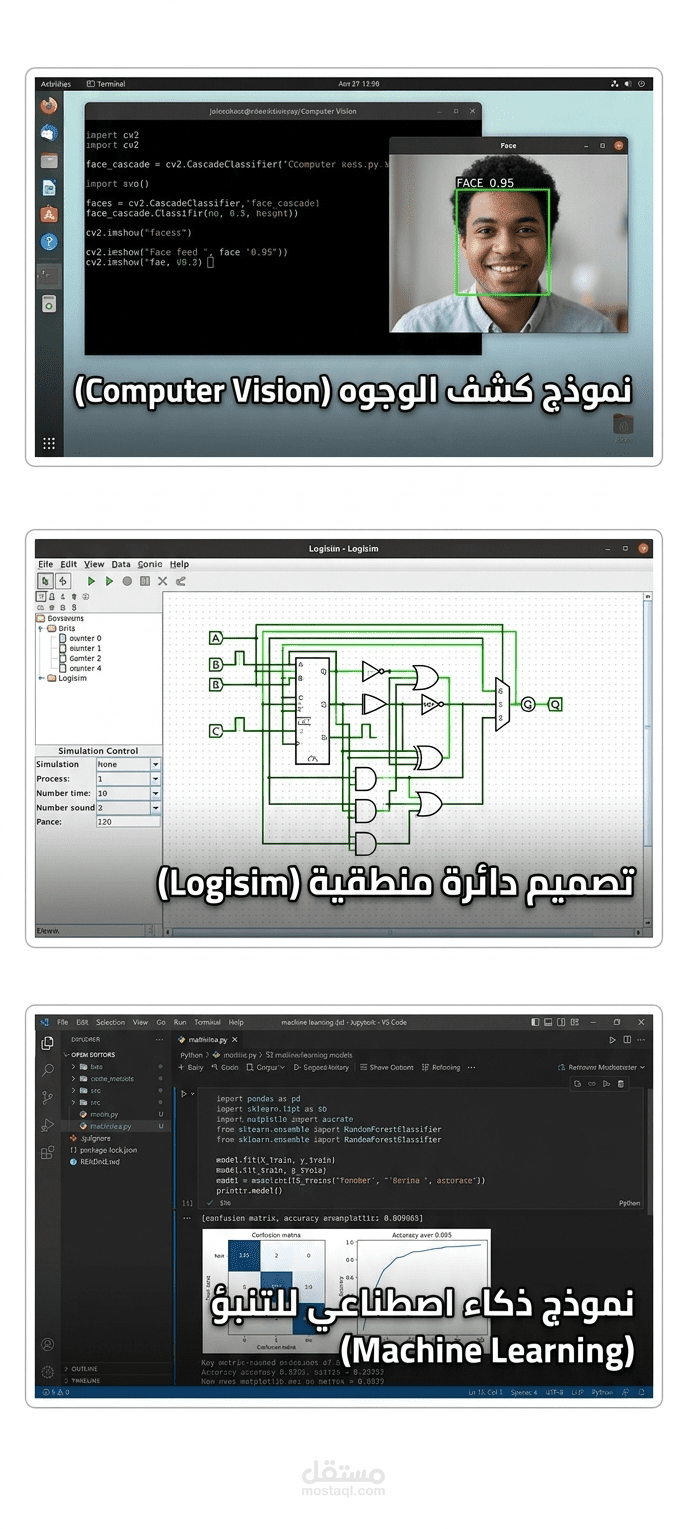This screenshot has width=688, height=1529.
Task: Open the Edit menu in Logisim
Action: (68, 564)
